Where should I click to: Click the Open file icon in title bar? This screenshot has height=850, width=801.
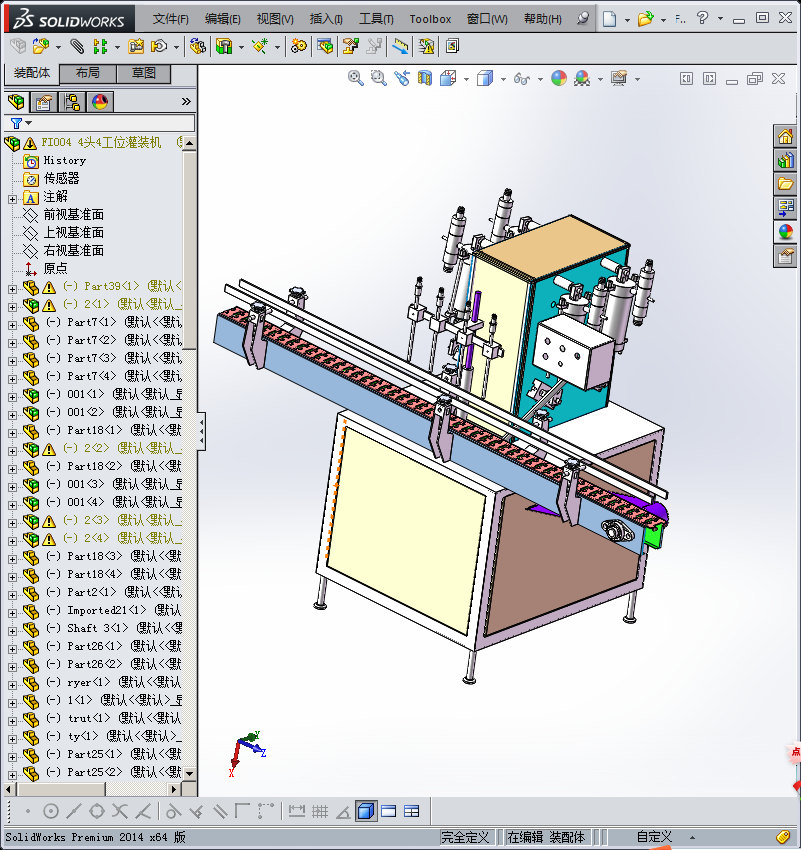click(645, 20)
